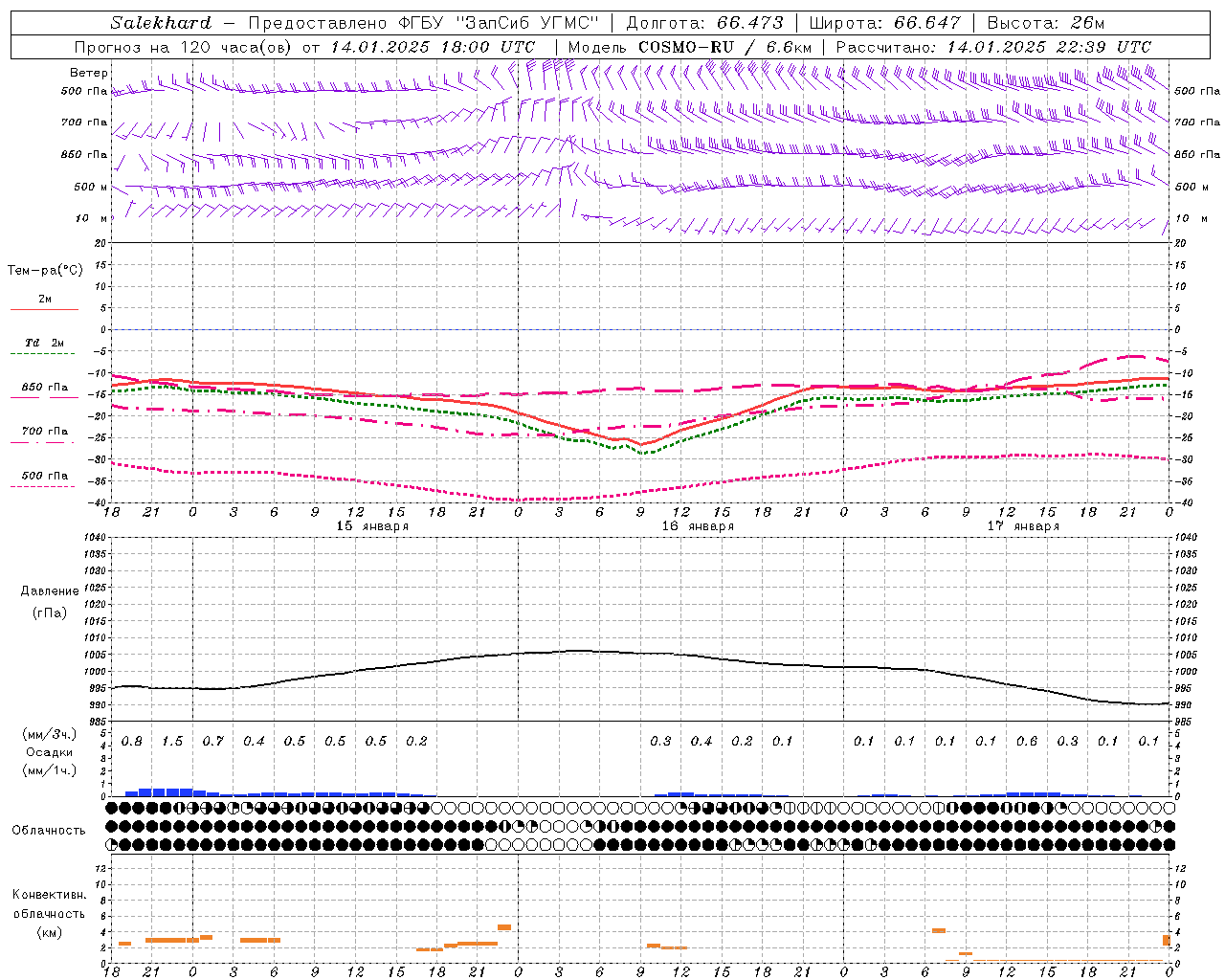Click the "Долгота: 66.473" longitude value

click(704, 23)
